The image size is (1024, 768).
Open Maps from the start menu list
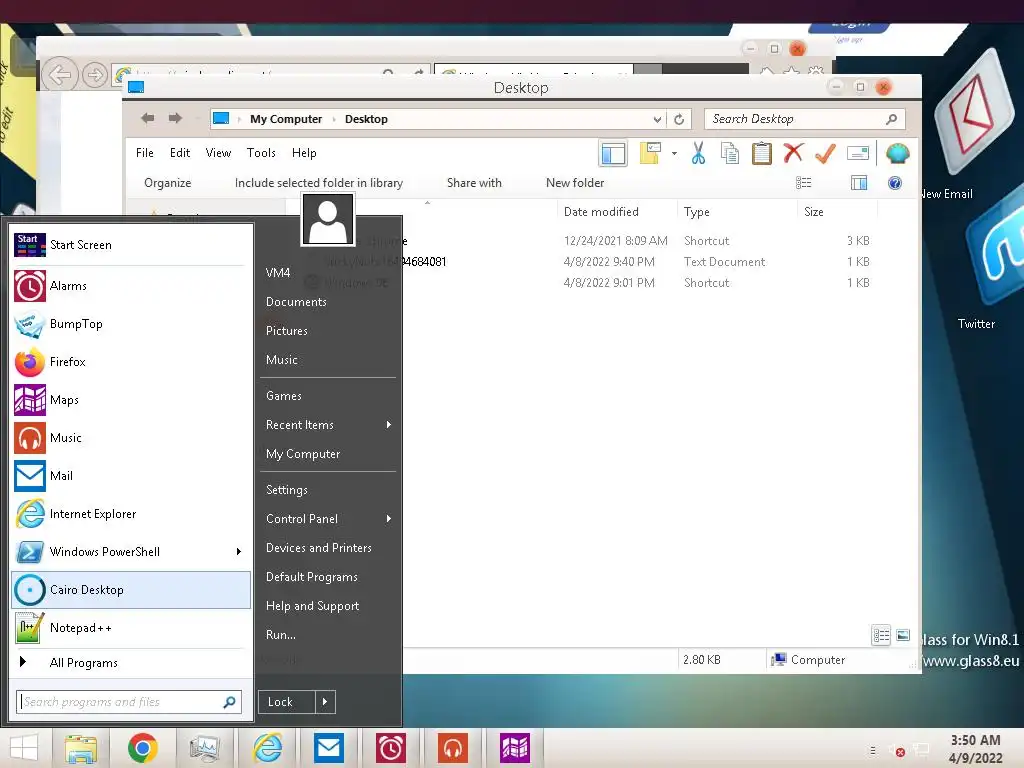[131, 400]
